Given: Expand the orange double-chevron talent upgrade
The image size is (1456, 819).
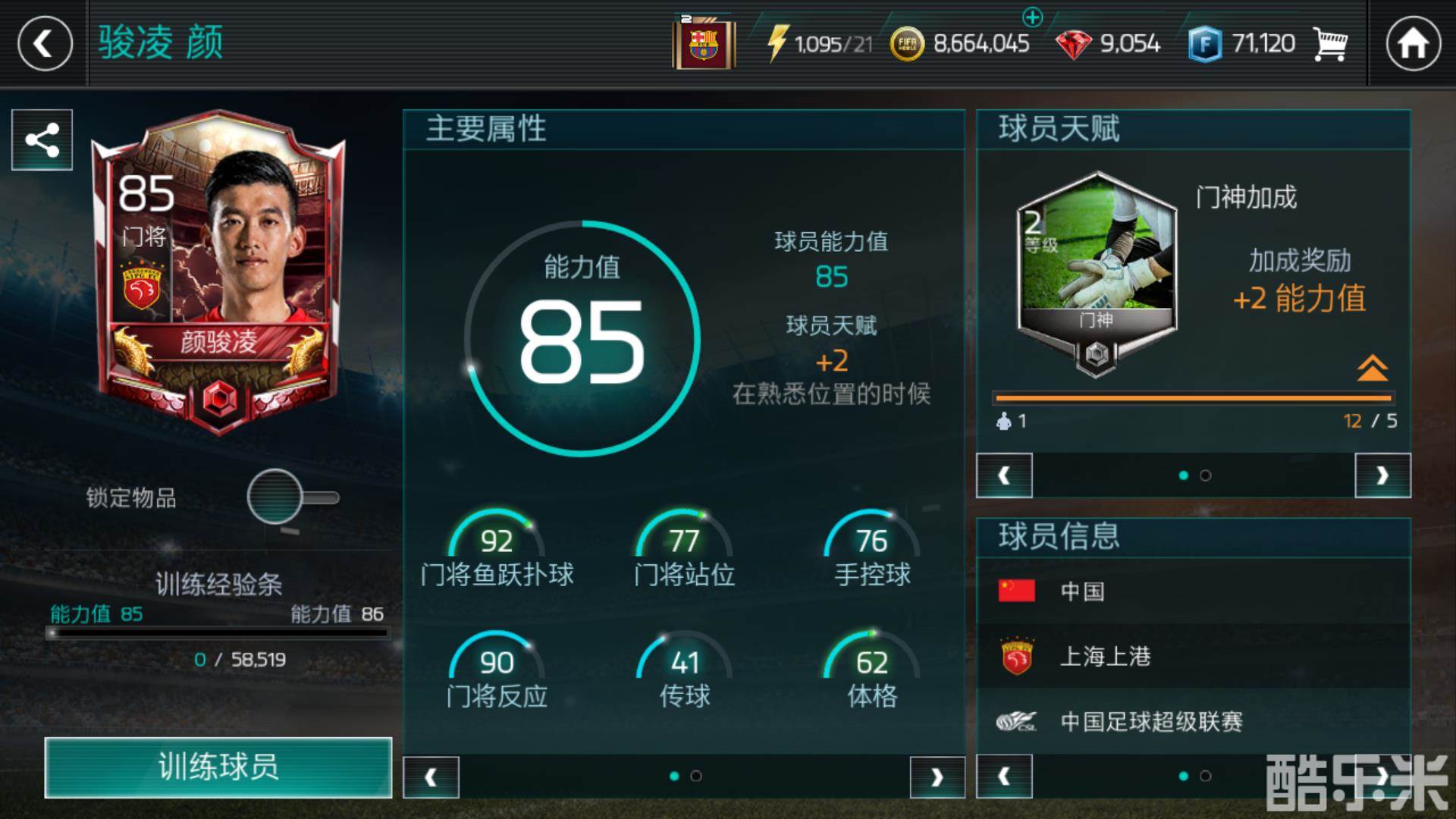Looking at the screenshot, I should (x=1373, y=368).
